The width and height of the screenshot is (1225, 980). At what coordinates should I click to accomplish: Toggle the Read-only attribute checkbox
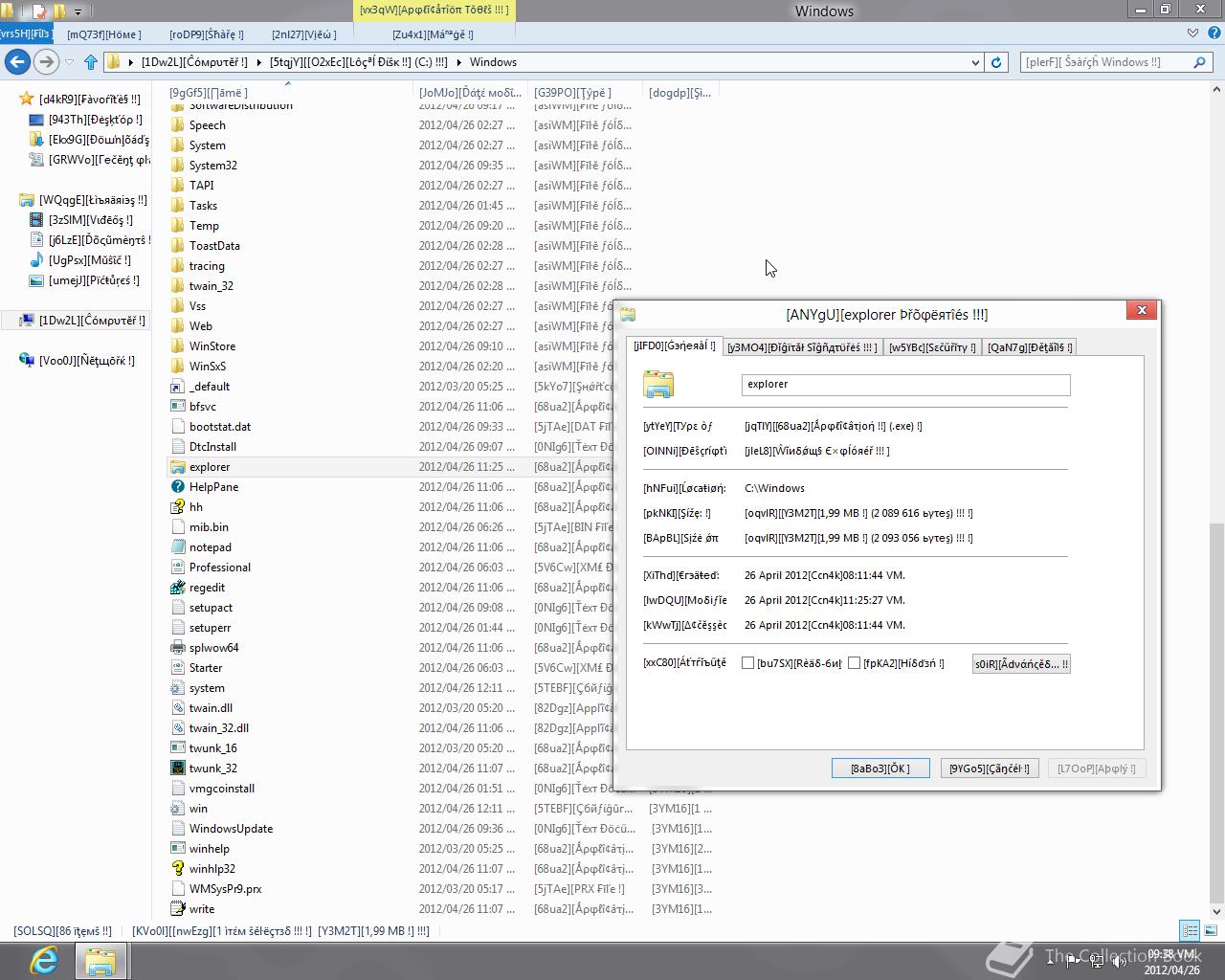[x=748, y=663]
